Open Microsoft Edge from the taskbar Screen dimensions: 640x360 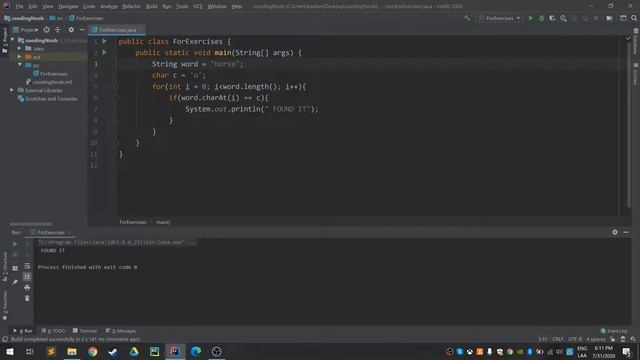tap(196, 351)
